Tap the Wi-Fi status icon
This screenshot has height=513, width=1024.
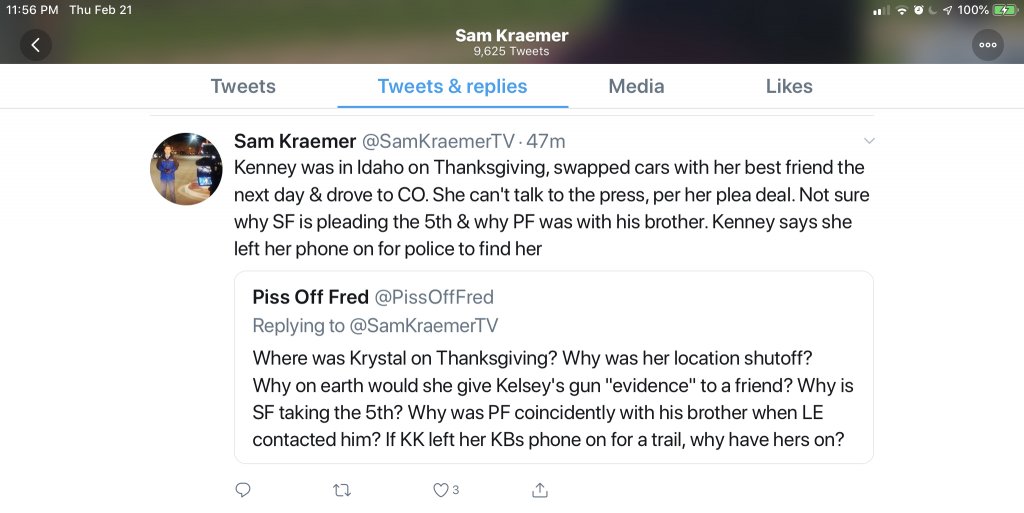(x=902, y=10)
